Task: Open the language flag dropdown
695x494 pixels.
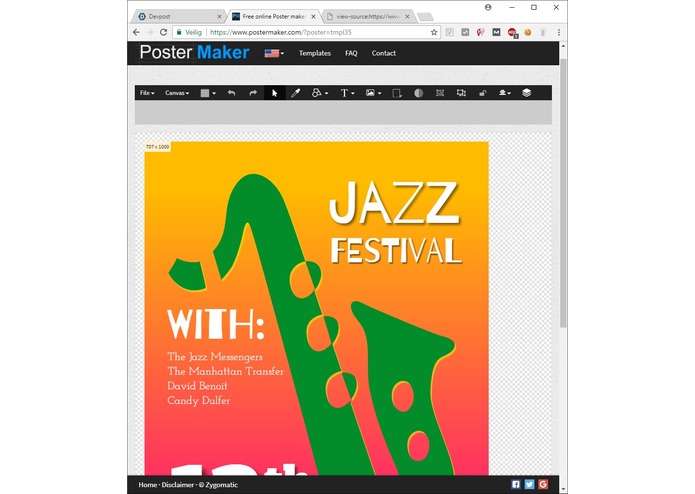Action: [274, 53]
